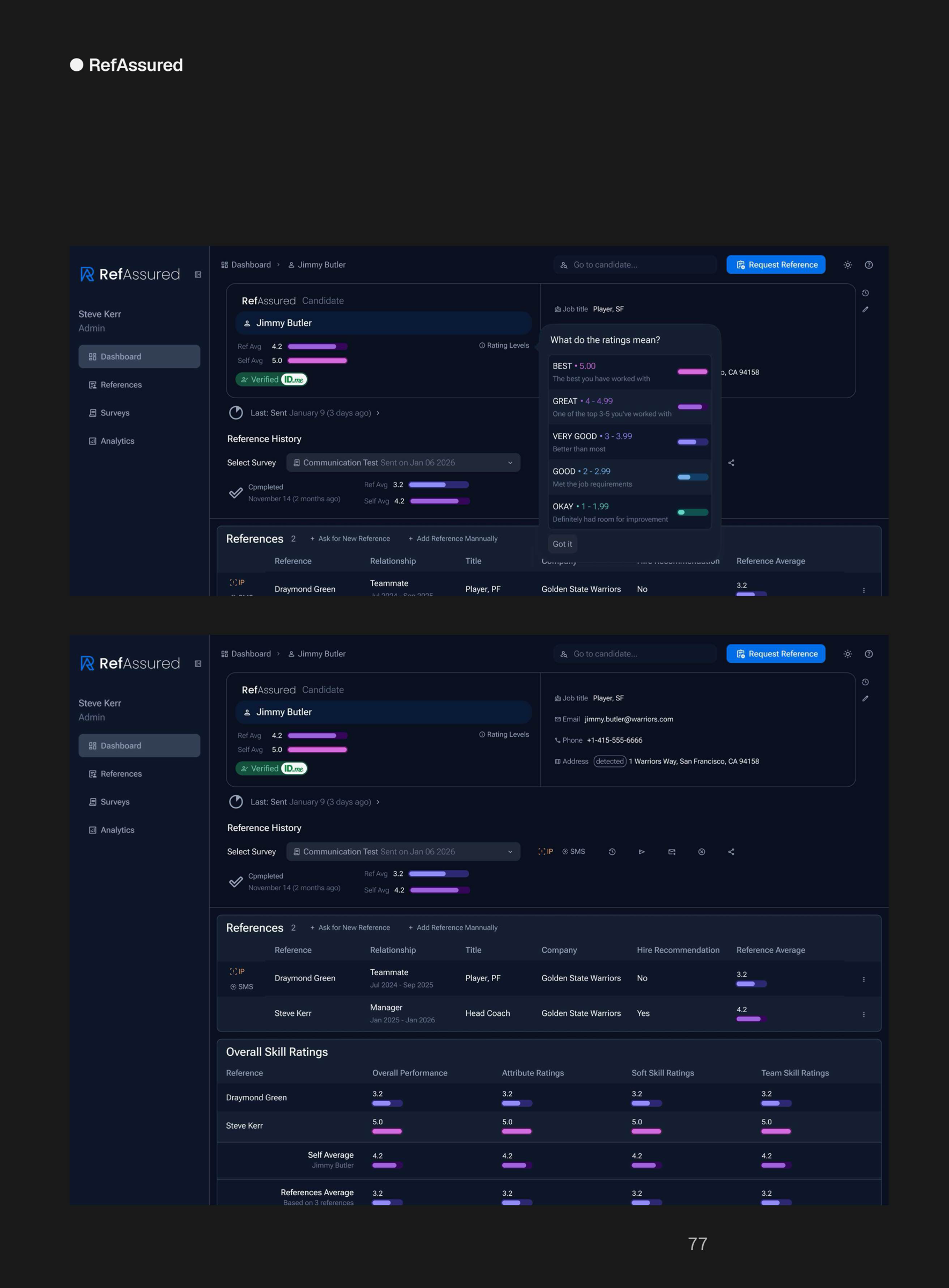Viewport: 949px width, 1288px height.
Task: Click the orange IP badge next to survey dropdown
Action: point(546,852)
